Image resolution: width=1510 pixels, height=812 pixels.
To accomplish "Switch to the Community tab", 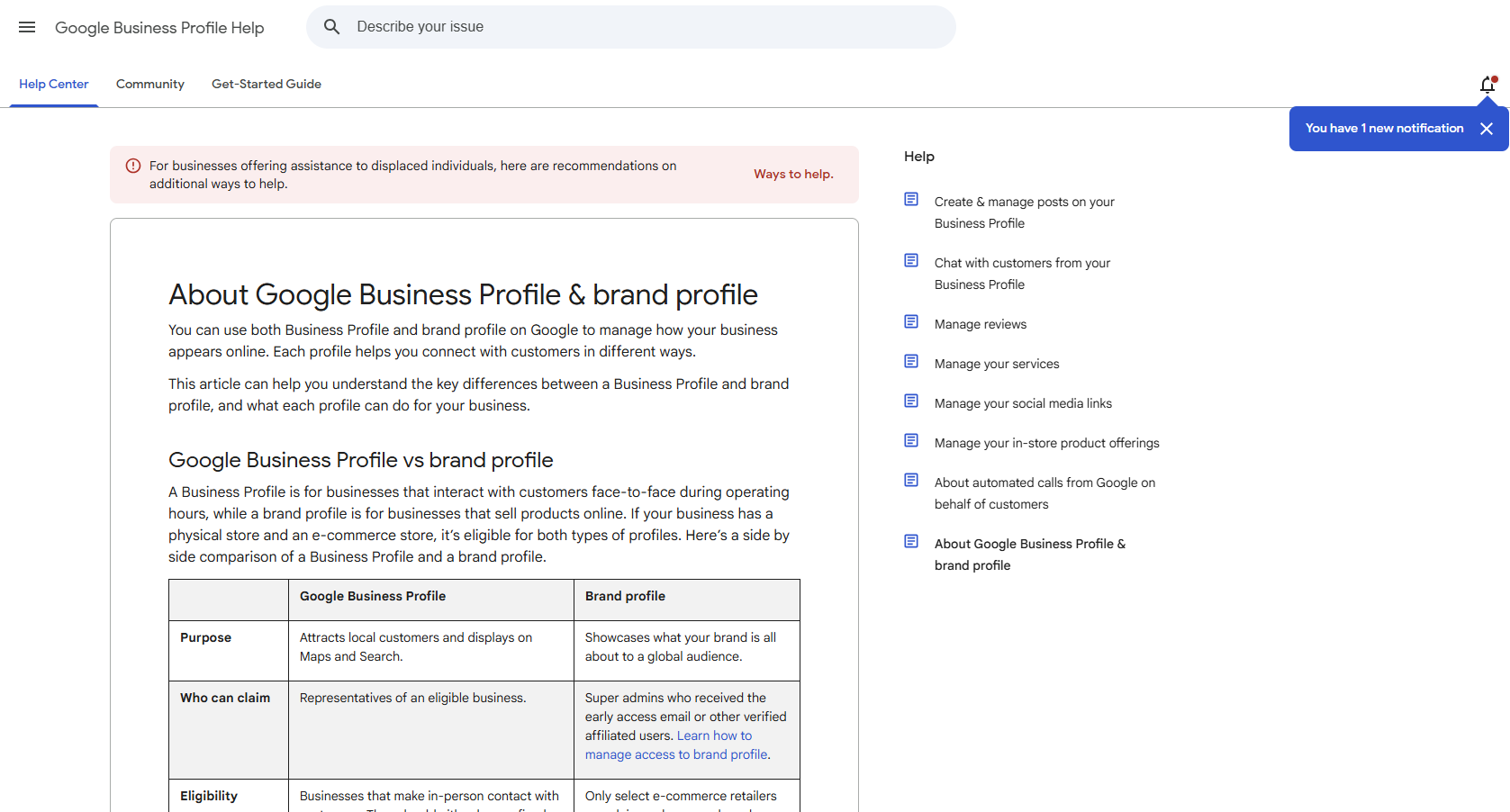I will point(150,84).
